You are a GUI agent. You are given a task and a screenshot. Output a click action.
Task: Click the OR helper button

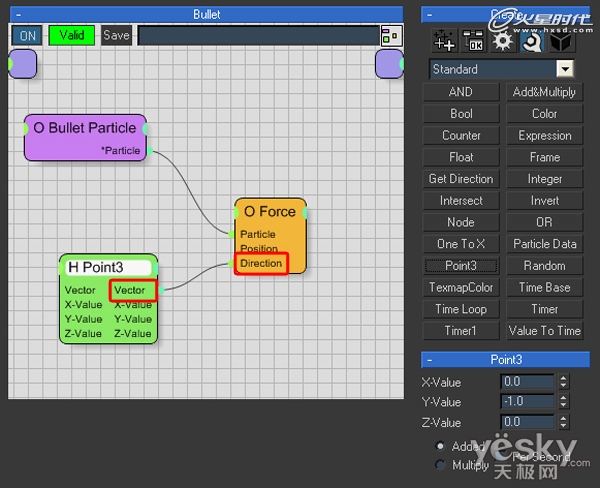point(545,222)
